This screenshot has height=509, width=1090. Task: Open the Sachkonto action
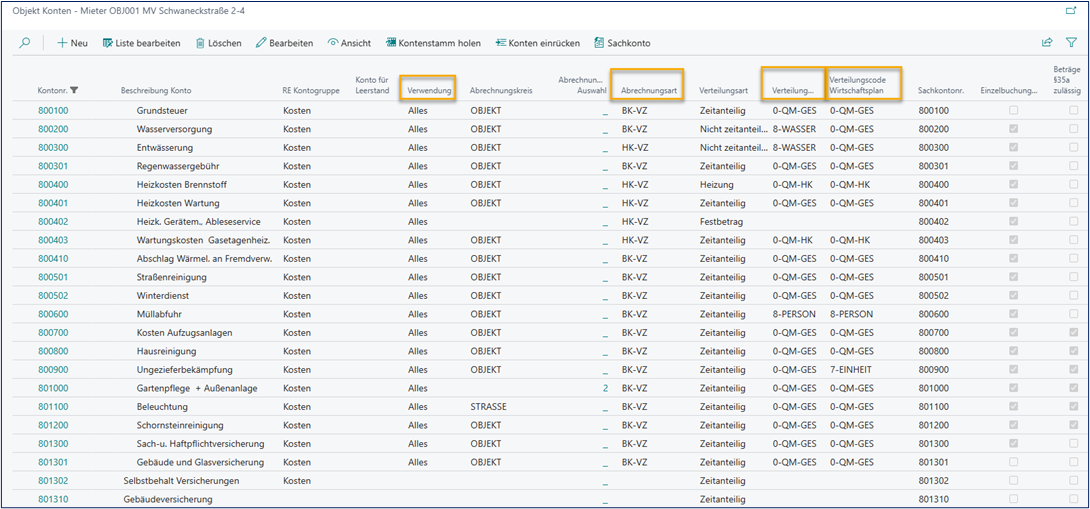(x=622, y=43)
